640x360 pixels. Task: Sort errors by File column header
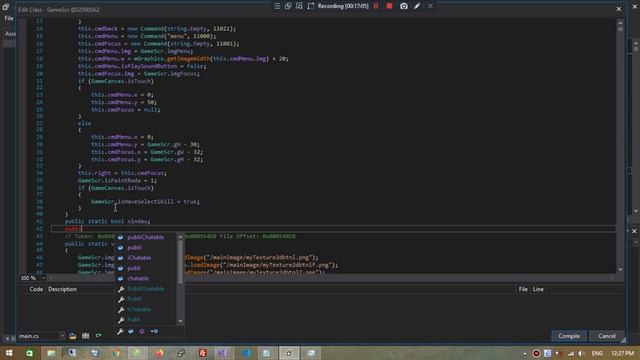523,289
